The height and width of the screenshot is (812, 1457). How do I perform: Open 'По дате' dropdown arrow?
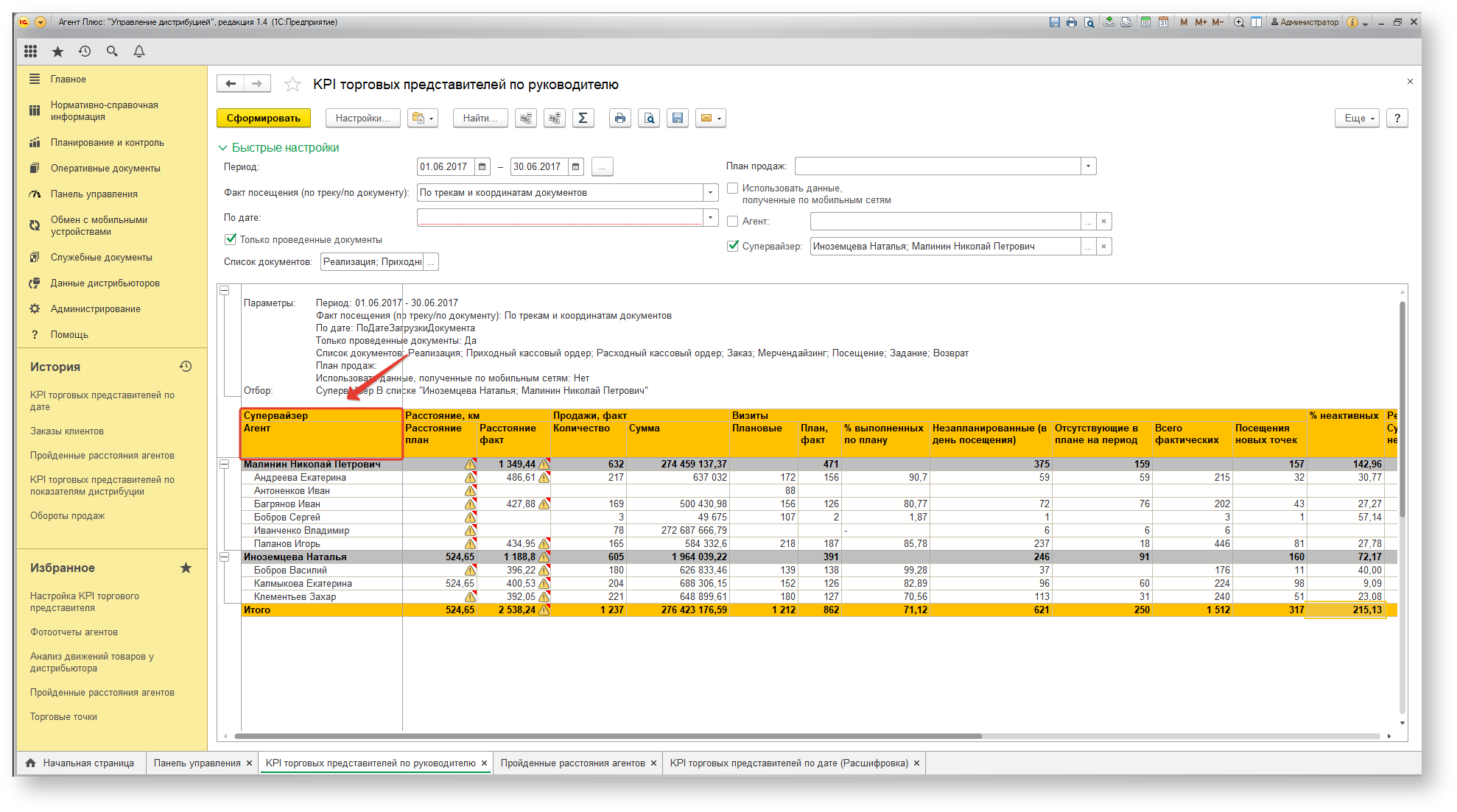coord(710,217)
